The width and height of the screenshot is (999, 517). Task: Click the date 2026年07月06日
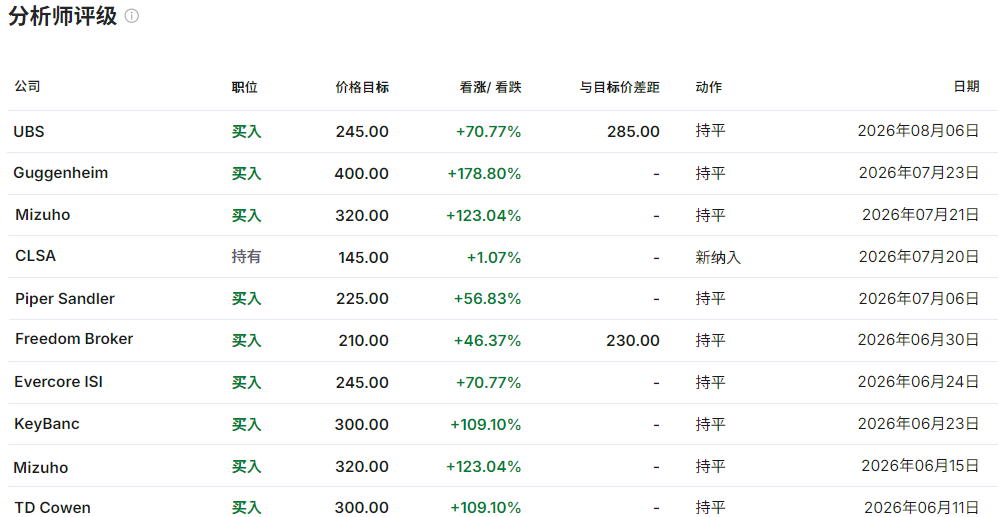[919, 298]
